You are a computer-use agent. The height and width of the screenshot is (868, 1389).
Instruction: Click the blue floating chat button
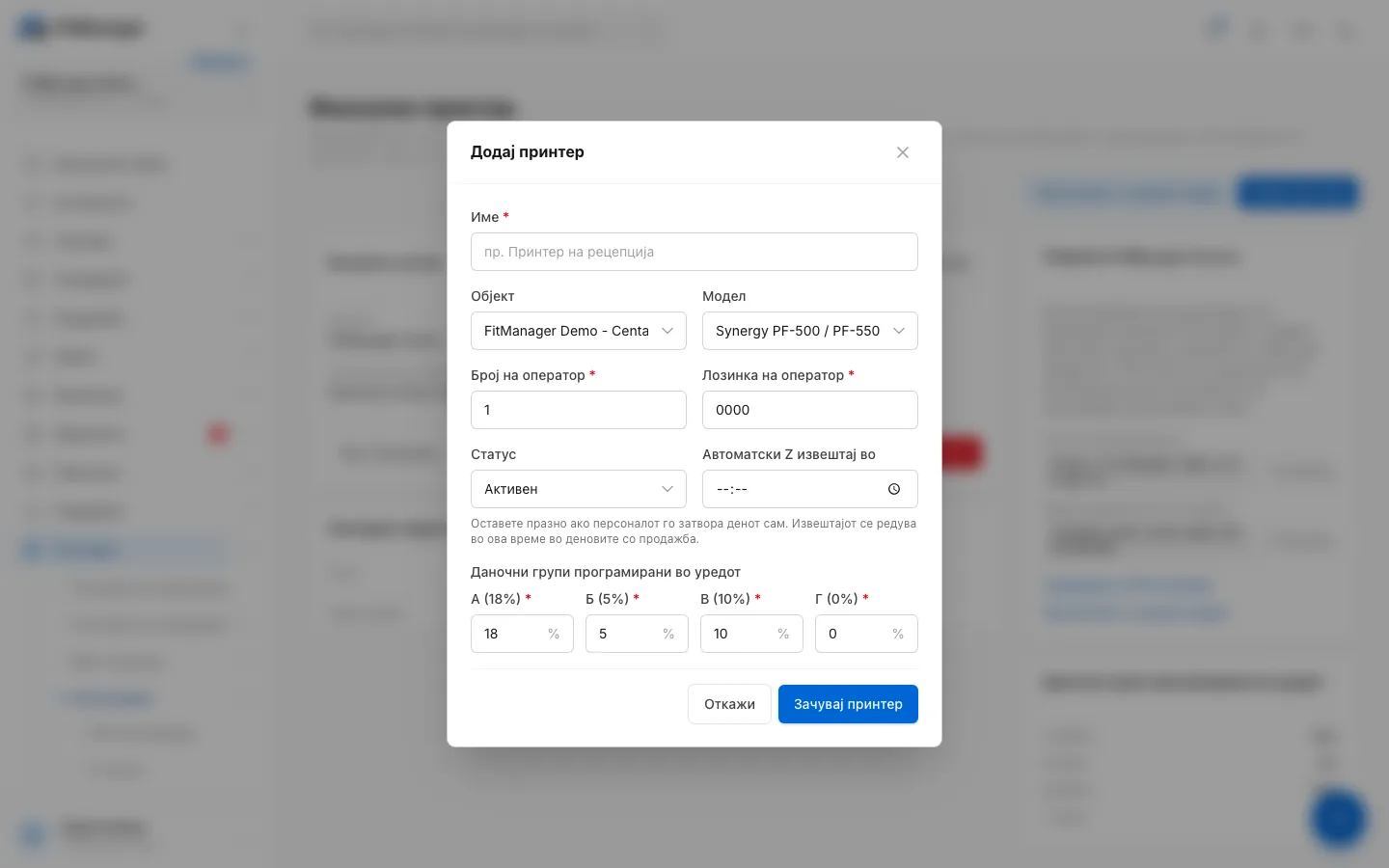1338,818
